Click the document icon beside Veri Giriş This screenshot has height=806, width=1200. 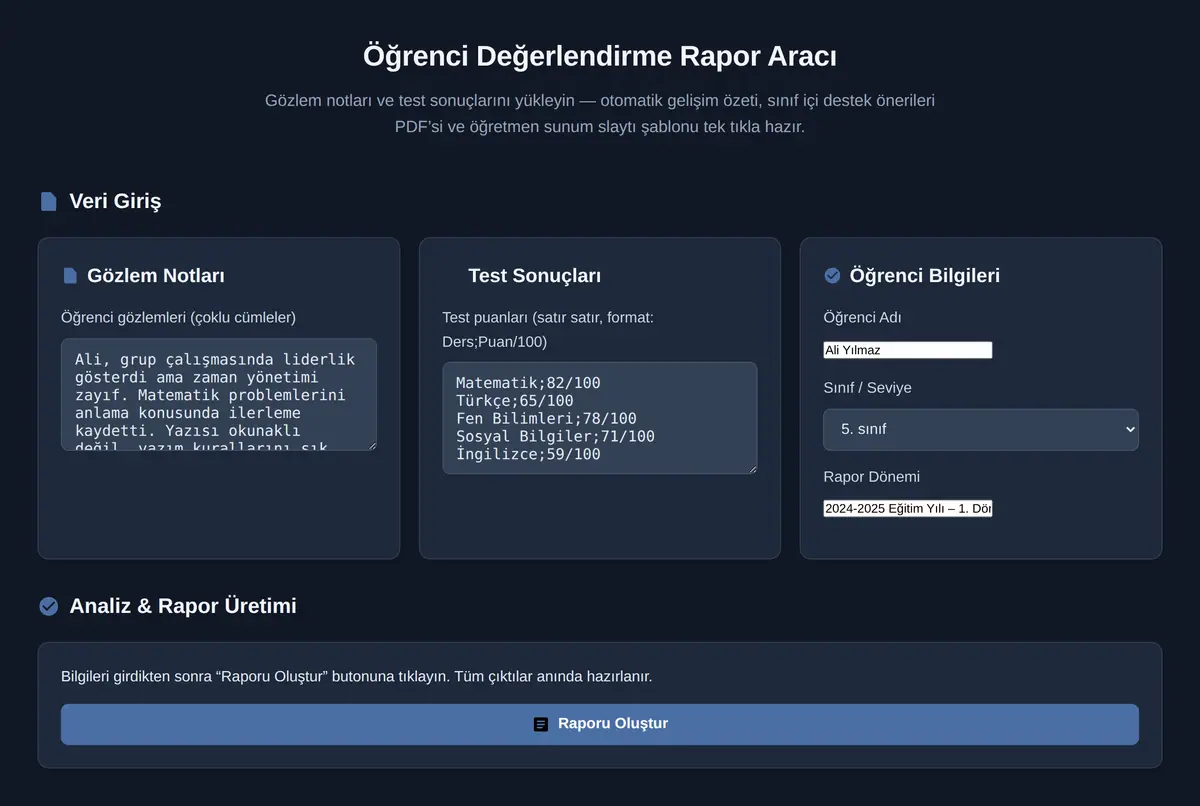48,202
